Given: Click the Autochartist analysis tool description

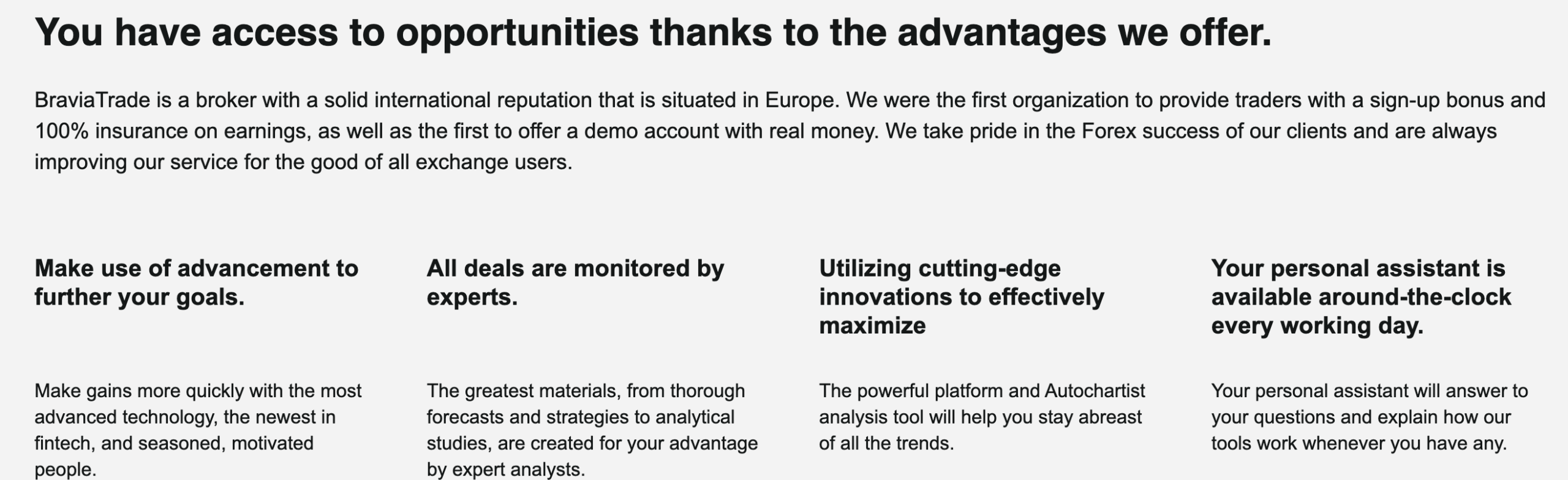Looking at the screenshot, I should 982,417.
